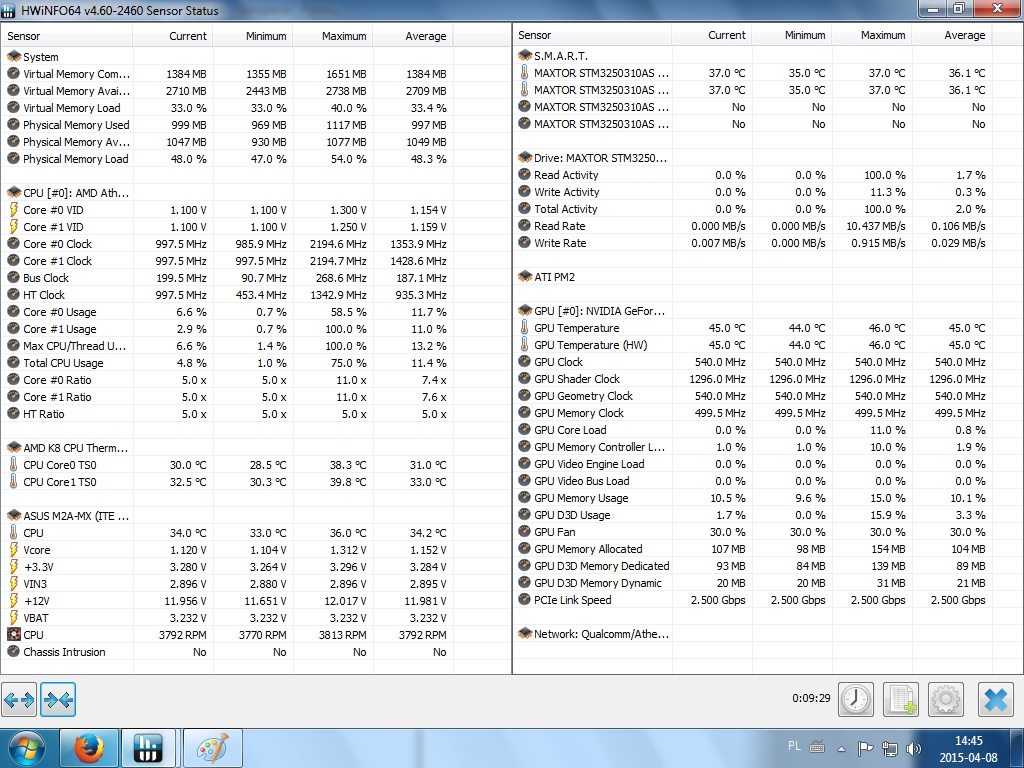Click the ATI PM2 group icon
Image resolution: width=1024 pixels, height=768 pixels.
[525, 276]
